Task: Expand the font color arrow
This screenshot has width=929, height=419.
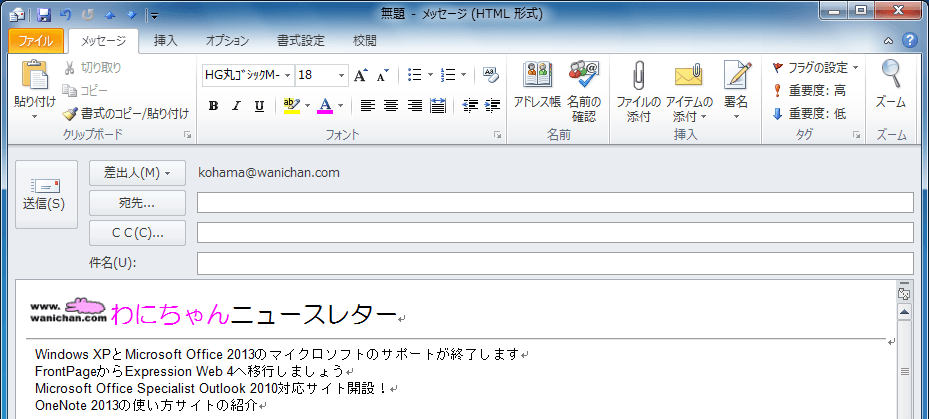Action: point(341,106)
